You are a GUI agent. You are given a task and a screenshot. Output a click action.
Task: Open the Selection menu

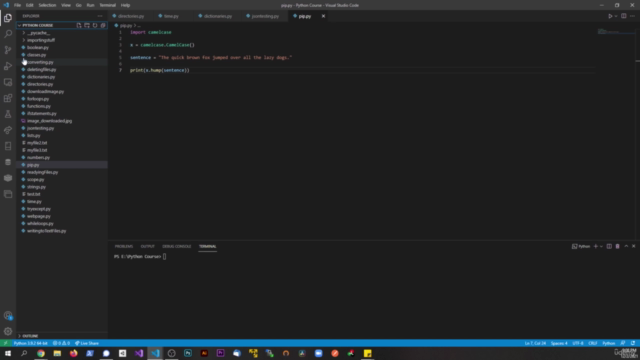click(47, 5)
